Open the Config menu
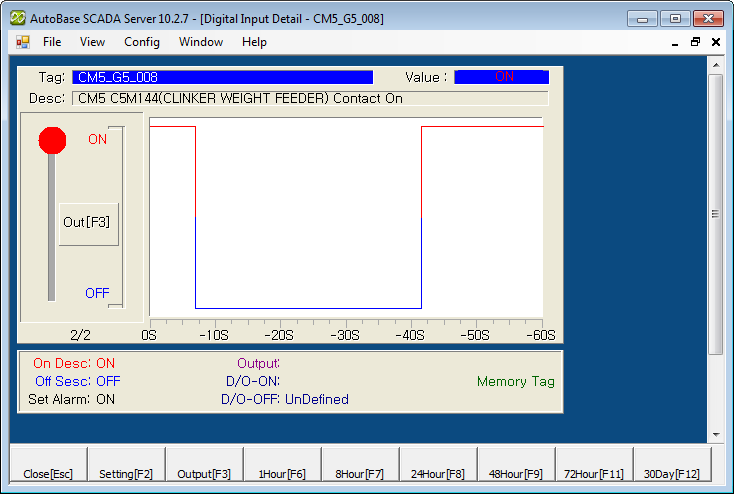This screenshot has width=734, height=494. 142,42
